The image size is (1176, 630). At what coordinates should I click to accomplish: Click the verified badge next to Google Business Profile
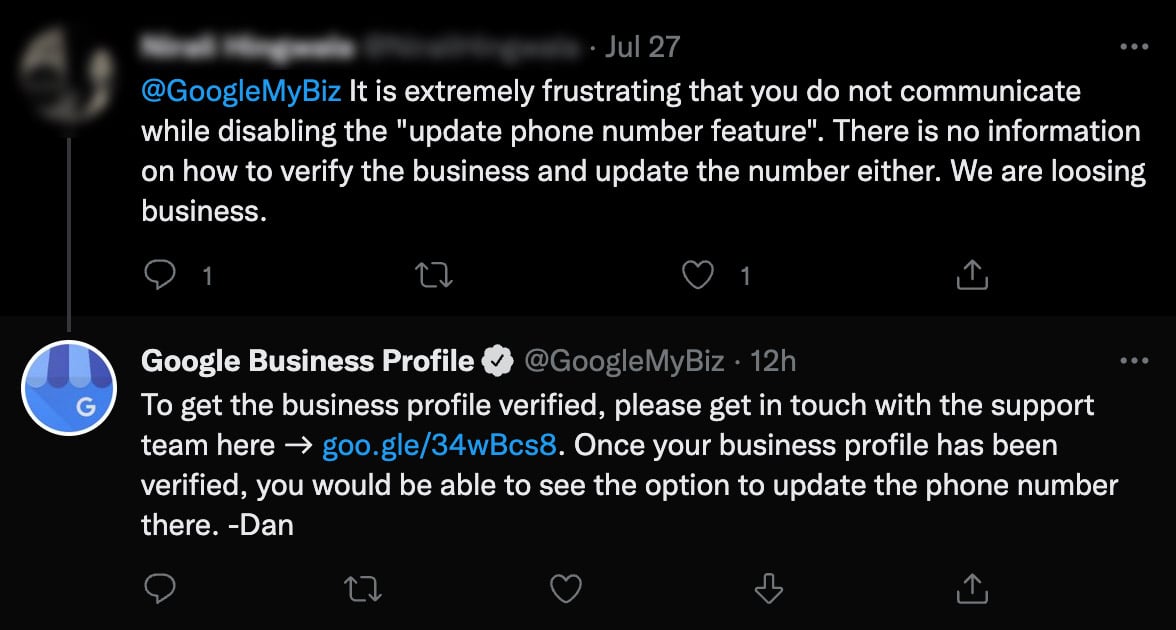tap(497, 361)
